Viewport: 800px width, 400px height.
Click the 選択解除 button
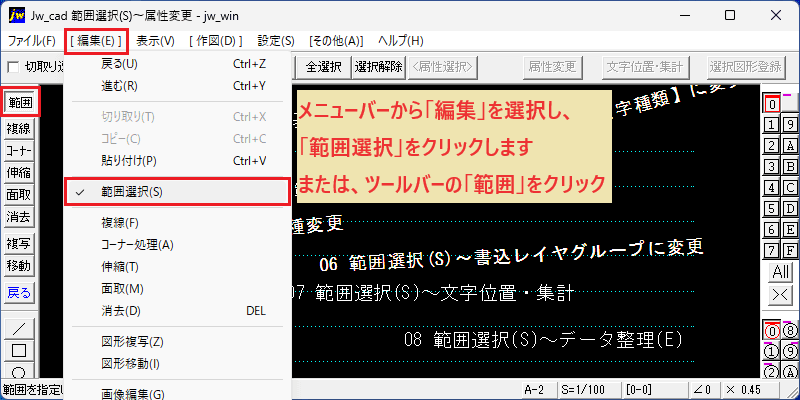pyautogui.click(x=379, y=66)
